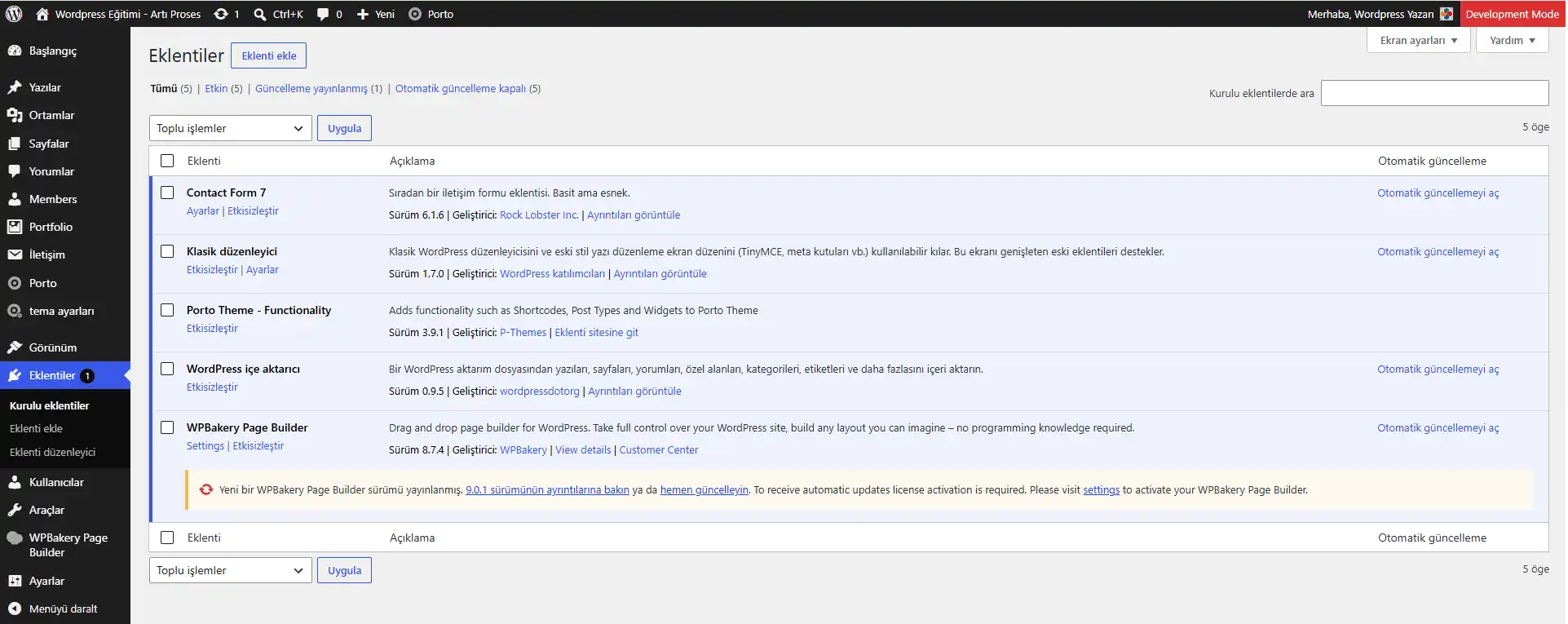The width and height of the screenshot is (1568, 624).
Task: Check the select-all checkbox in the table footer
Action: [x=167, y=538]
